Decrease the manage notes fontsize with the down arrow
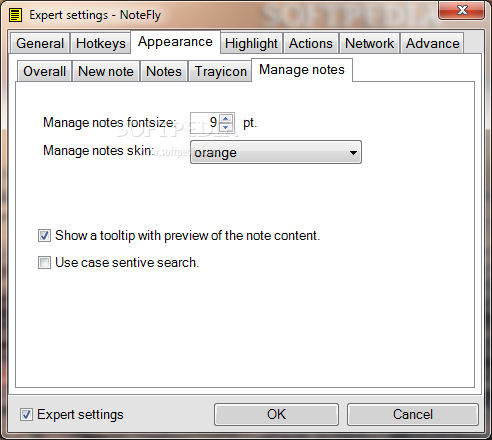492x440 pixels. click(x=226, y=127)
